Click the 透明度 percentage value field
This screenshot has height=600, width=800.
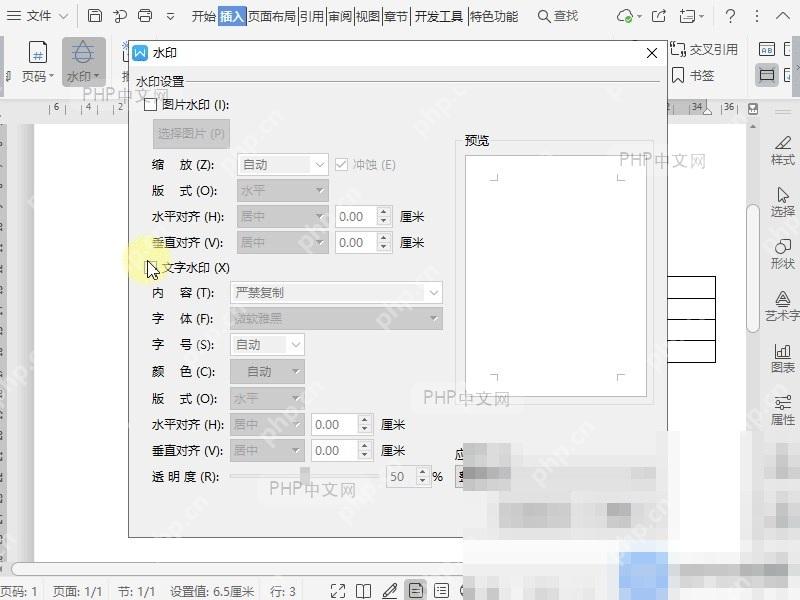[402, 477]
